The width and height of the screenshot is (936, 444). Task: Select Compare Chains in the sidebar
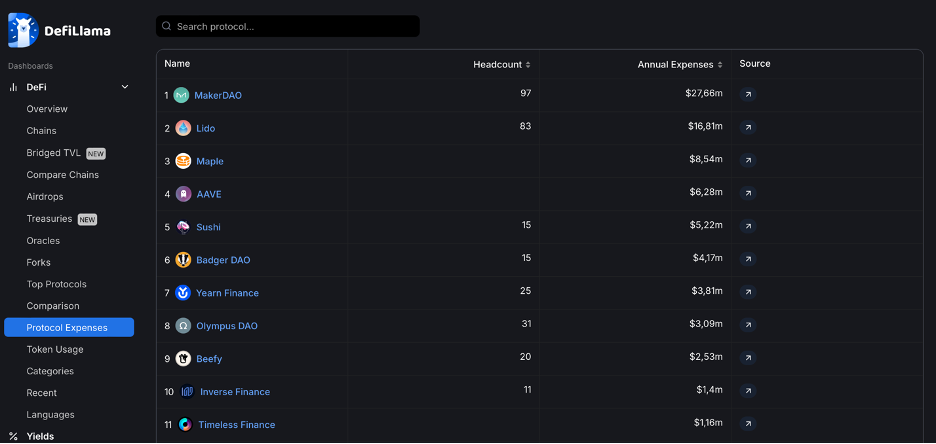pos(63,175)
